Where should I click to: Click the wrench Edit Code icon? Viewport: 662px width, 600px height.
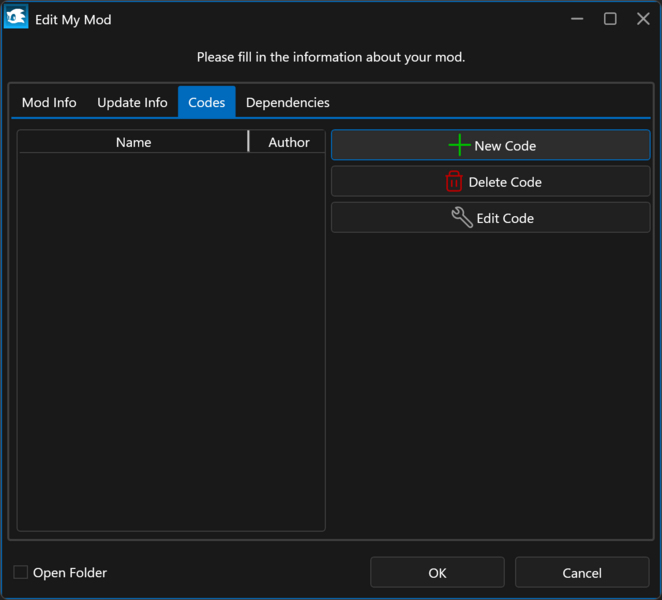pyautogui.click(x=462, y=218)
